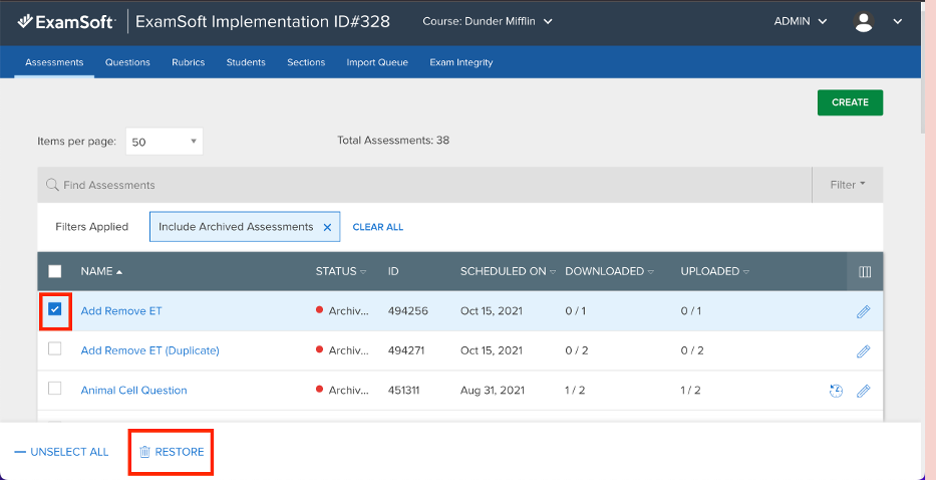Open the Course: Dunder Mifflin dropdown
938x480 pixels.
[x=487, y=22]
